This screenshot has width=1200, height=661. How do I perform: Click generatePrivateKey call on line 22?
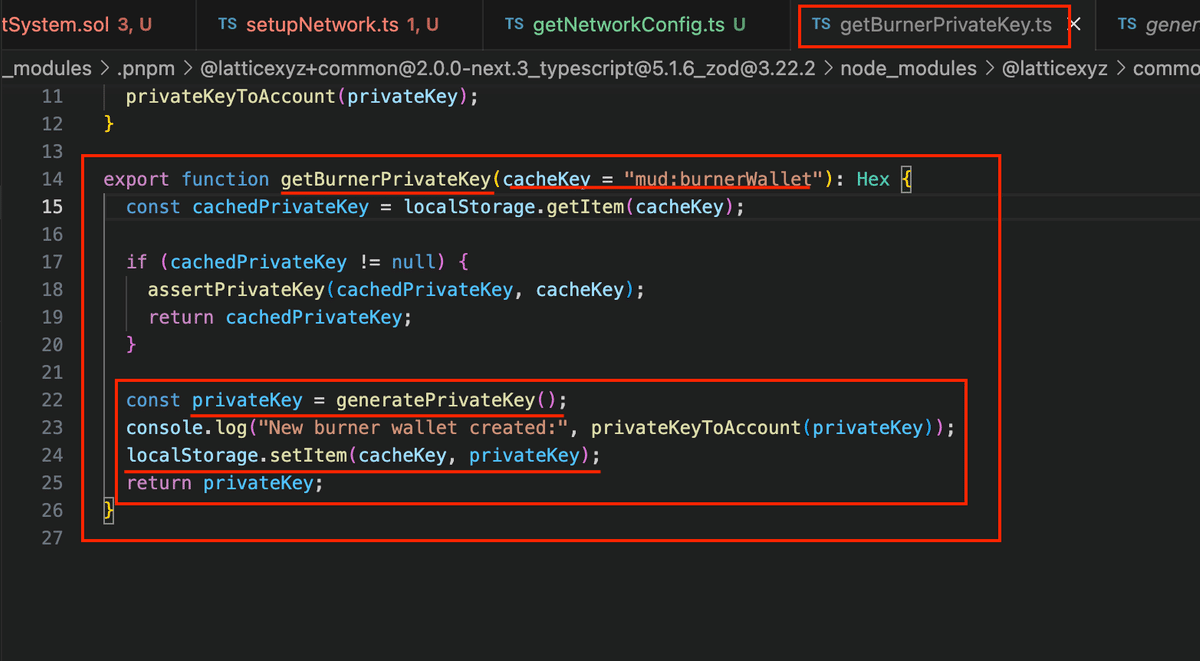[x=435, y=401]
